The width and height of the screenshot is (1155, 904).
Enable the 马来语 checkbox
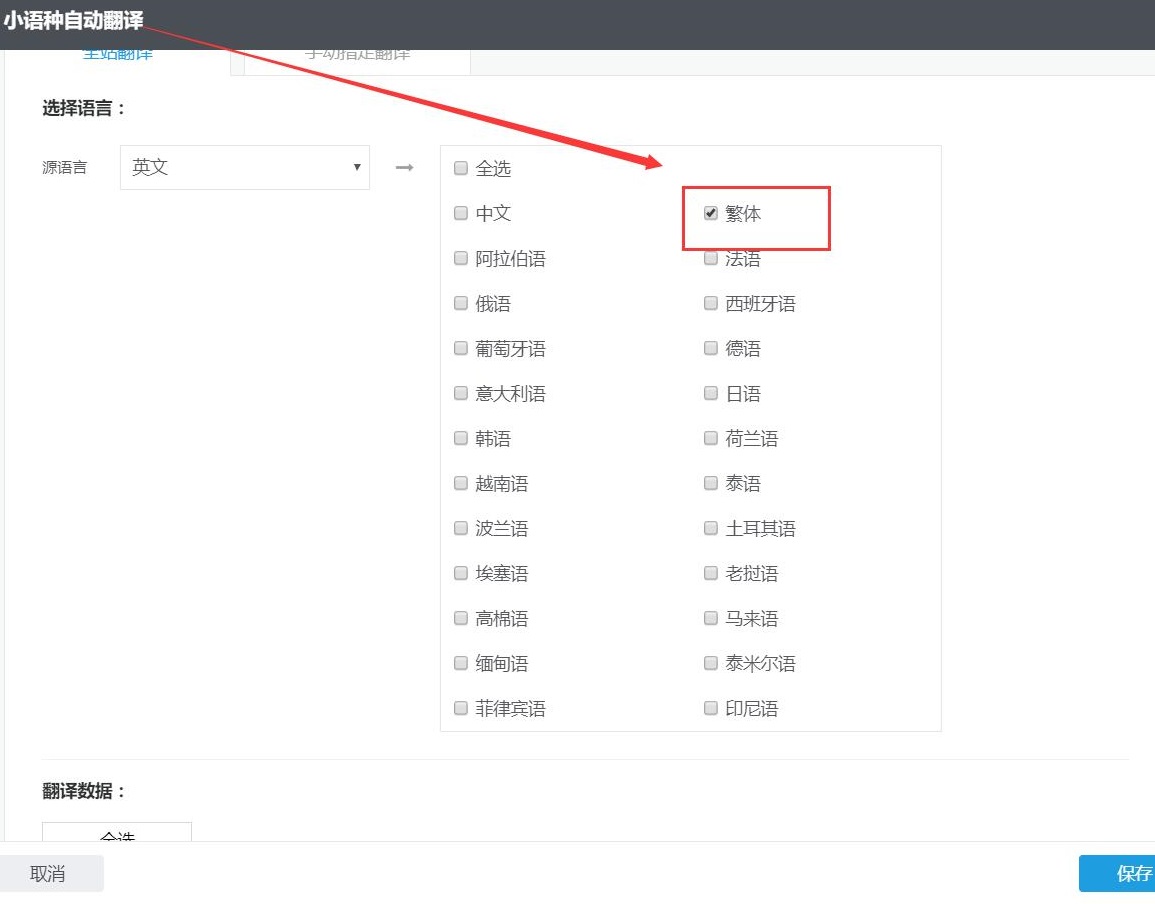pyautogui.click(x=710, y=618)
